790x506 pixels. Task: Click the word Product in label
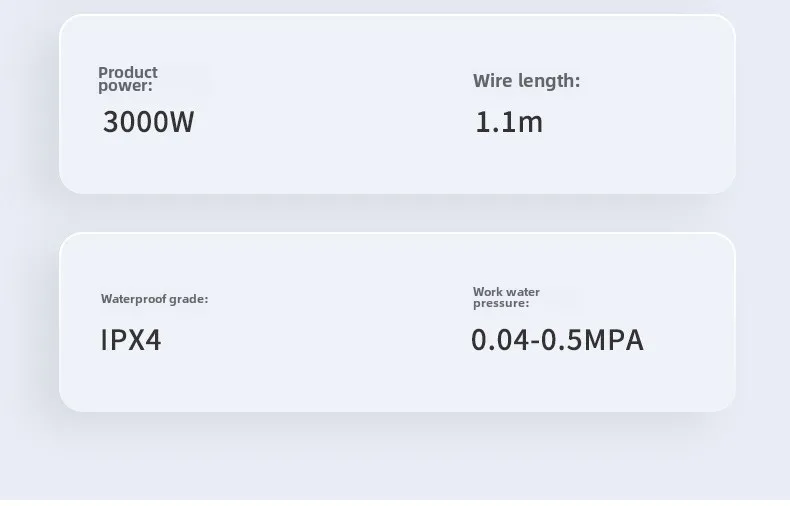coord(128,73)
